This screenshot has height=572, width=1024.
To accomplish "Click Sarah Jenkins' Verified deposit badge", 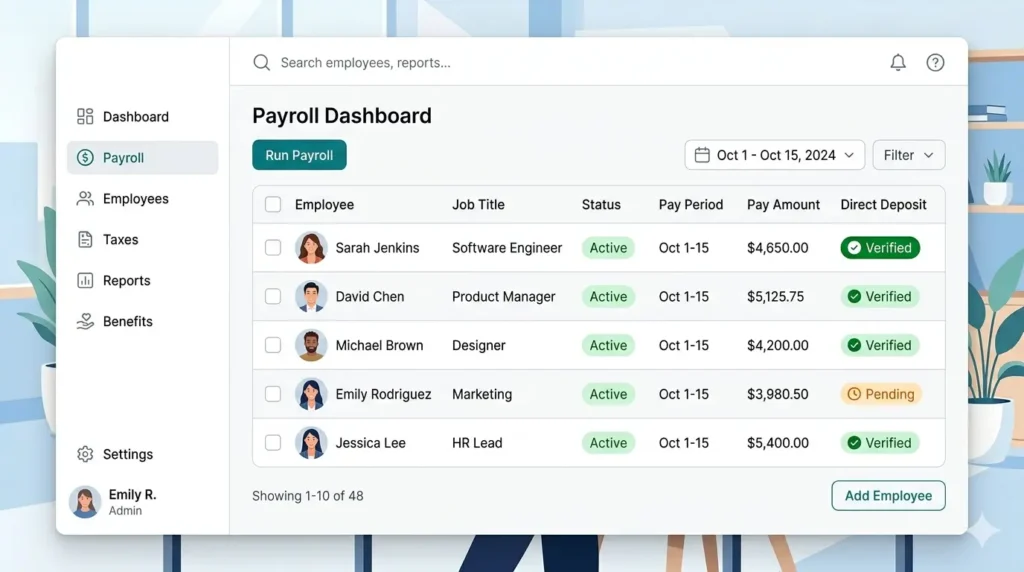I will point(880,247).
